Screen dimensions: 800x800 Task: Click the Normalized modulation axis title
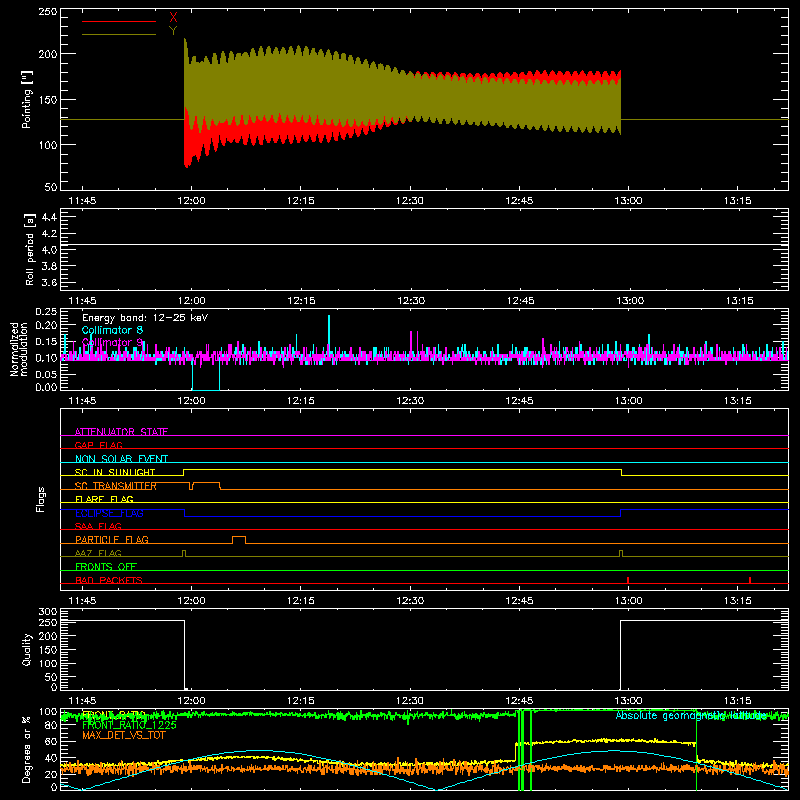[x=19, y=349]
